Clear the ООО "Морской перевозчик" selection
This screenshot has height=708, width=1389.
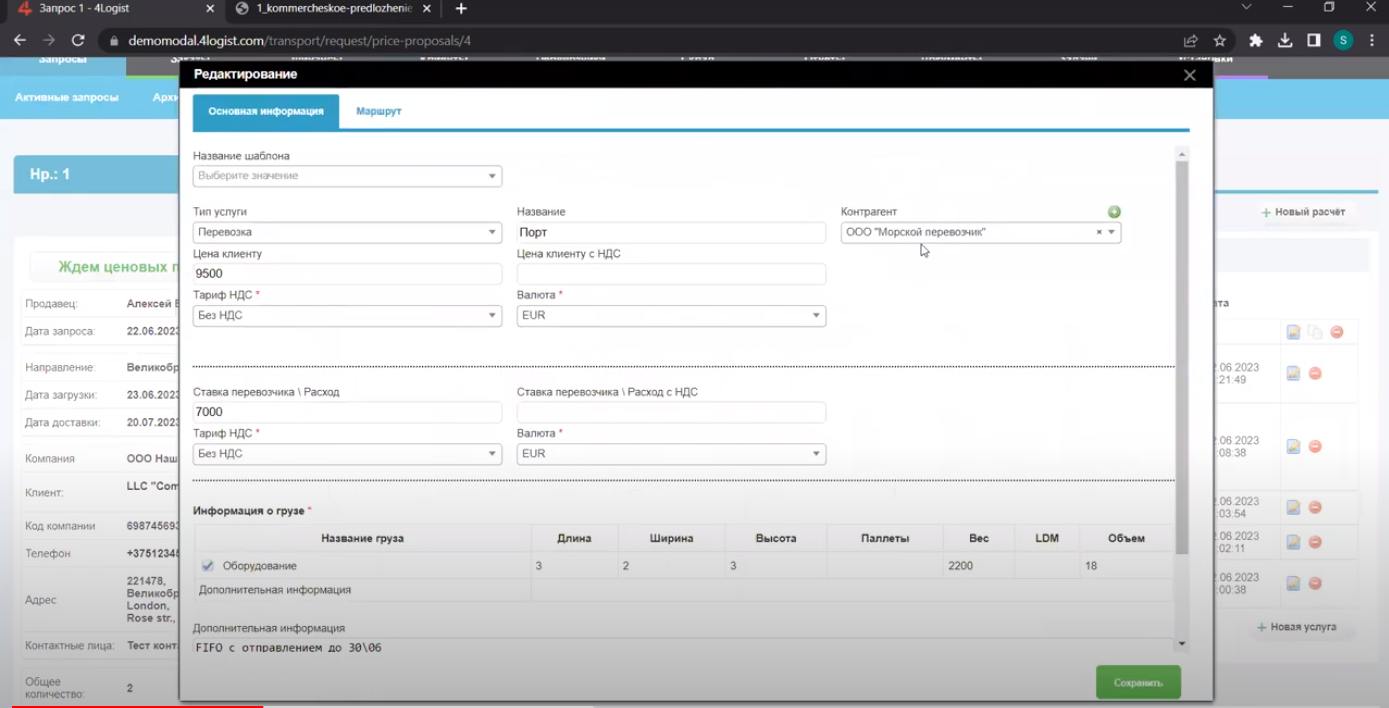(1099, 232)
